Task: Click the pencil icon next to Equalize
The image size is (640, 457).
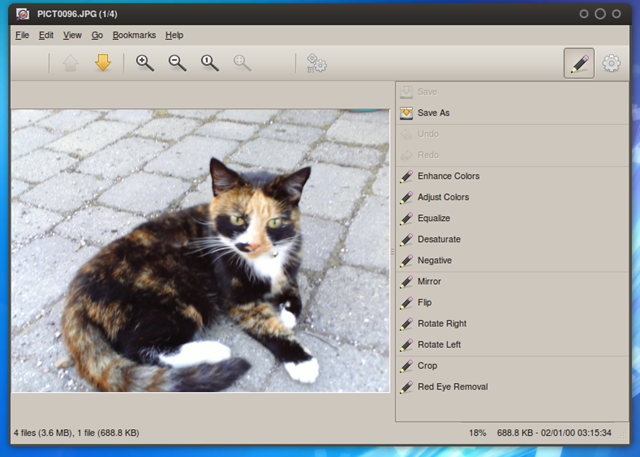Action: (x=406, y=219)
